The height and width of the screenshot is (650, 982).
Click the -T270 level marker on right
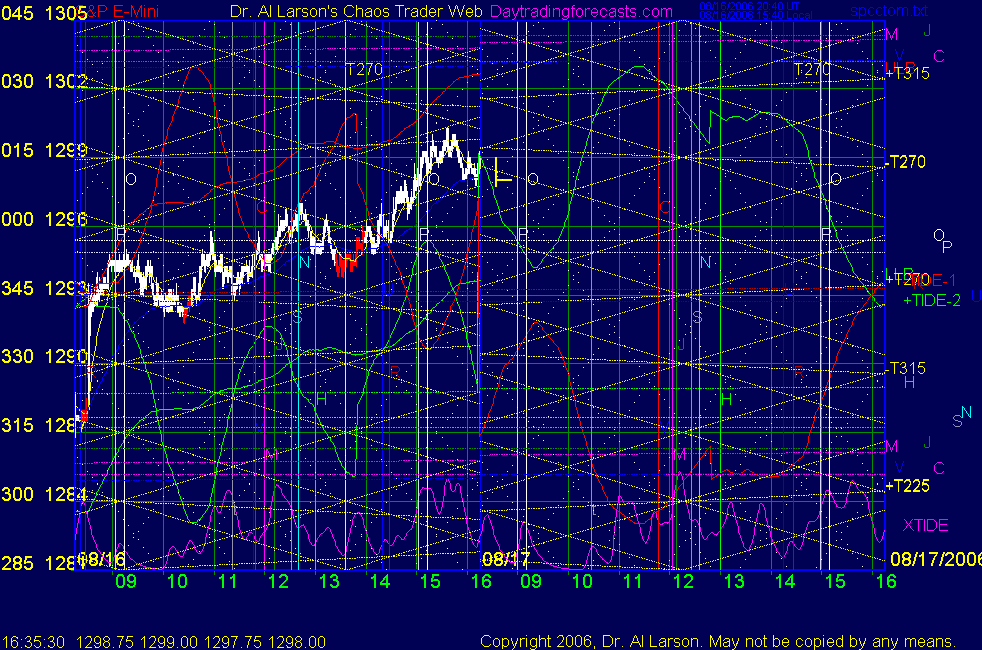tap(907, 162)
